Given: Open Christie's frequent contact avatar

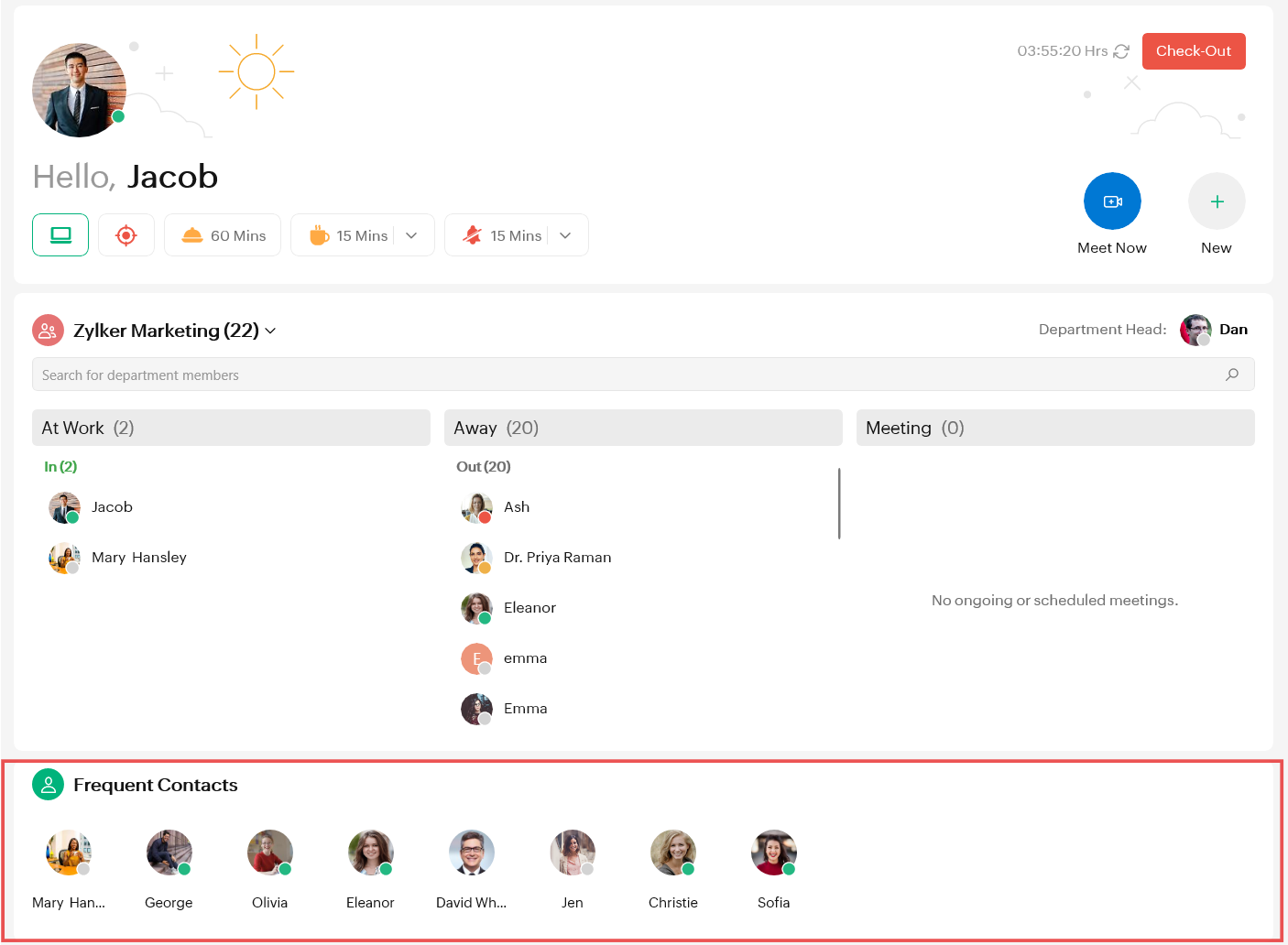Looking at the screenshot, I should click(673, 853).
